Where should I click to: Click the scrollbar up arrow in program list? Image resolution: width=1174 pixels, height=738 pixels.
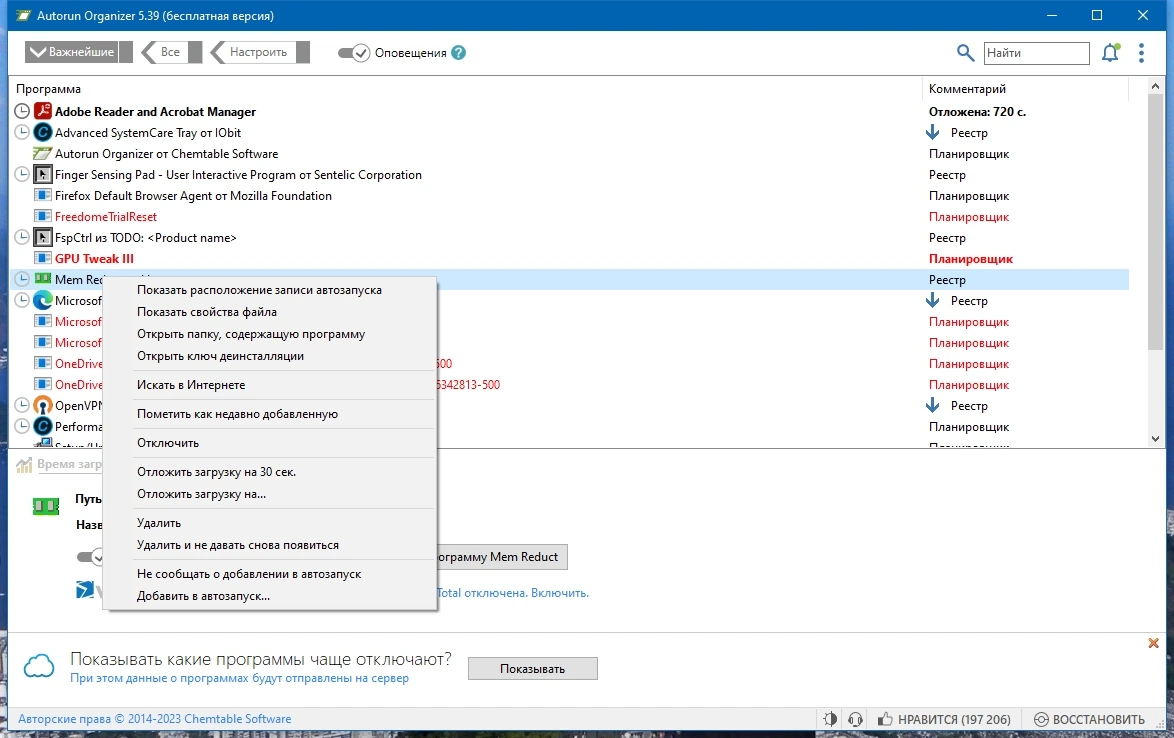[1155, 86]
